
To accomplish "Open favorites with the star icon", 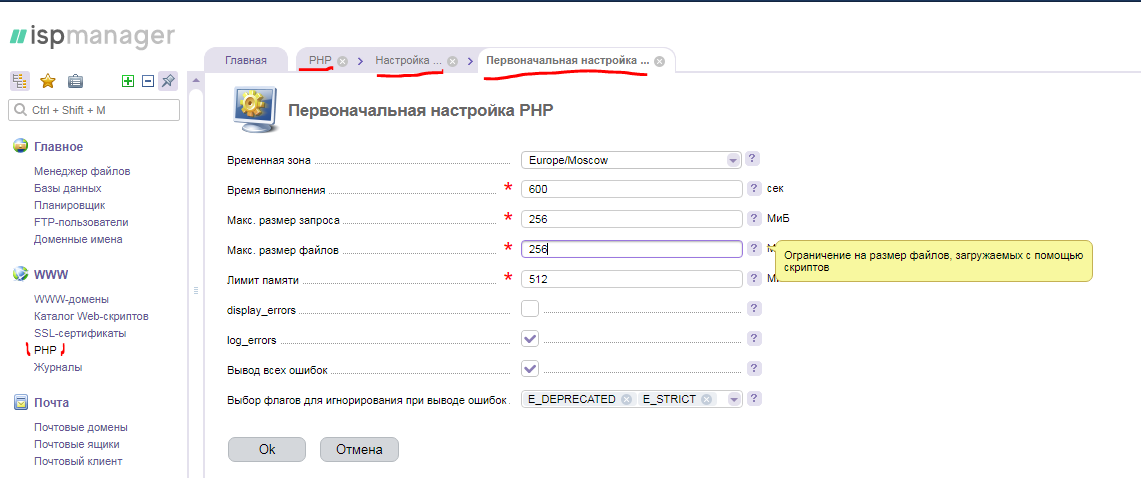I will (x=47, y=82).
